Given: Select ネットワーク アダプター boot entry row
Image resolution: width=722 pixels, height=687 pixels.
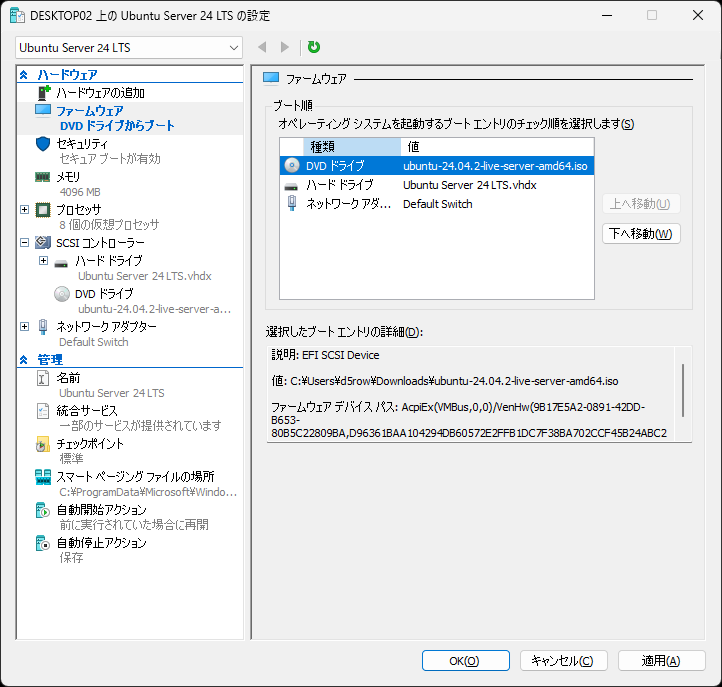Looking at the screenshot, I should pos(437,204).
